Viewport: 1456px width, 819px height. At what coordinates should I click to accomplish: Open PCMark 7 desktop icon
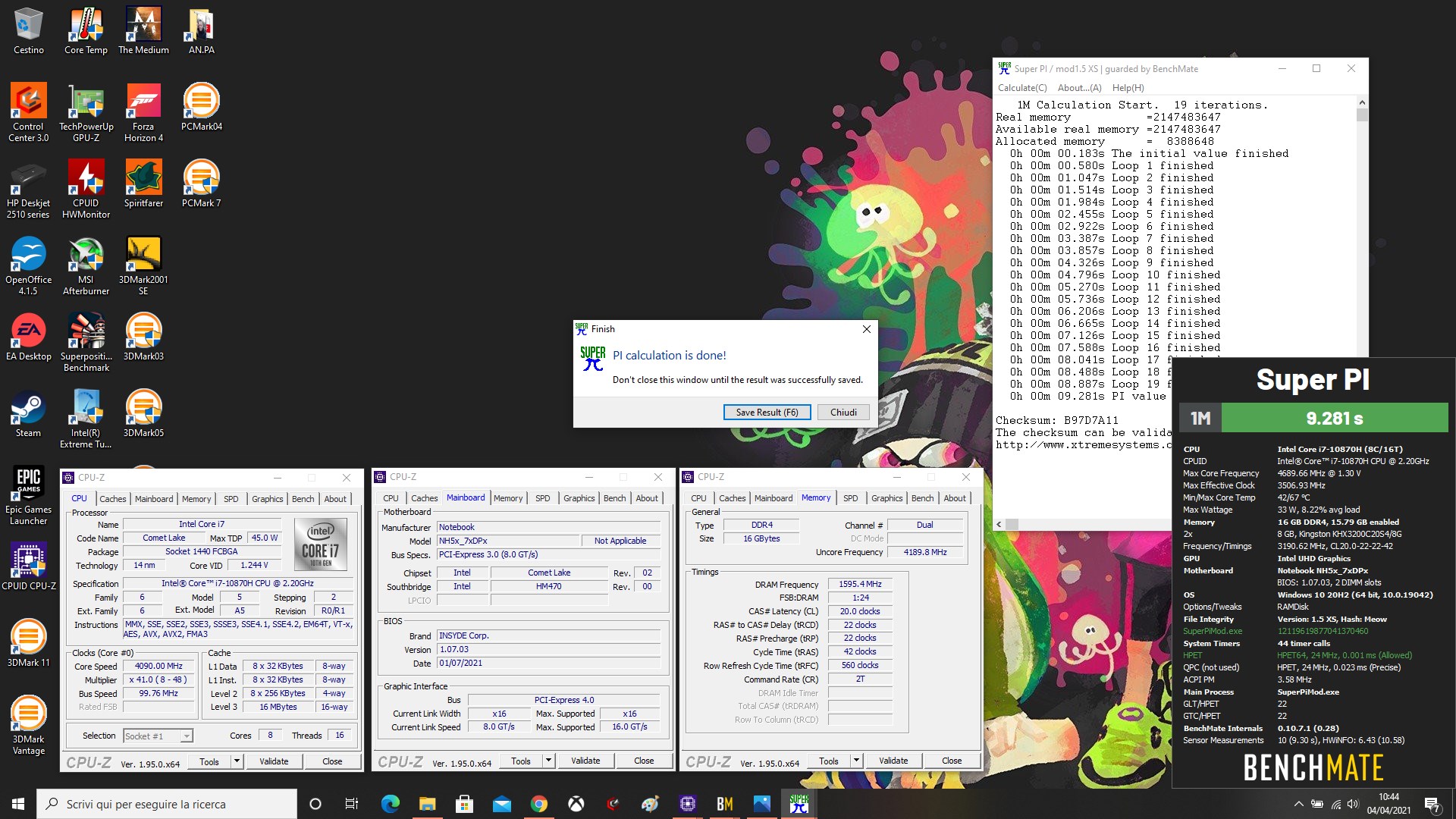click(x=201, y=184)
